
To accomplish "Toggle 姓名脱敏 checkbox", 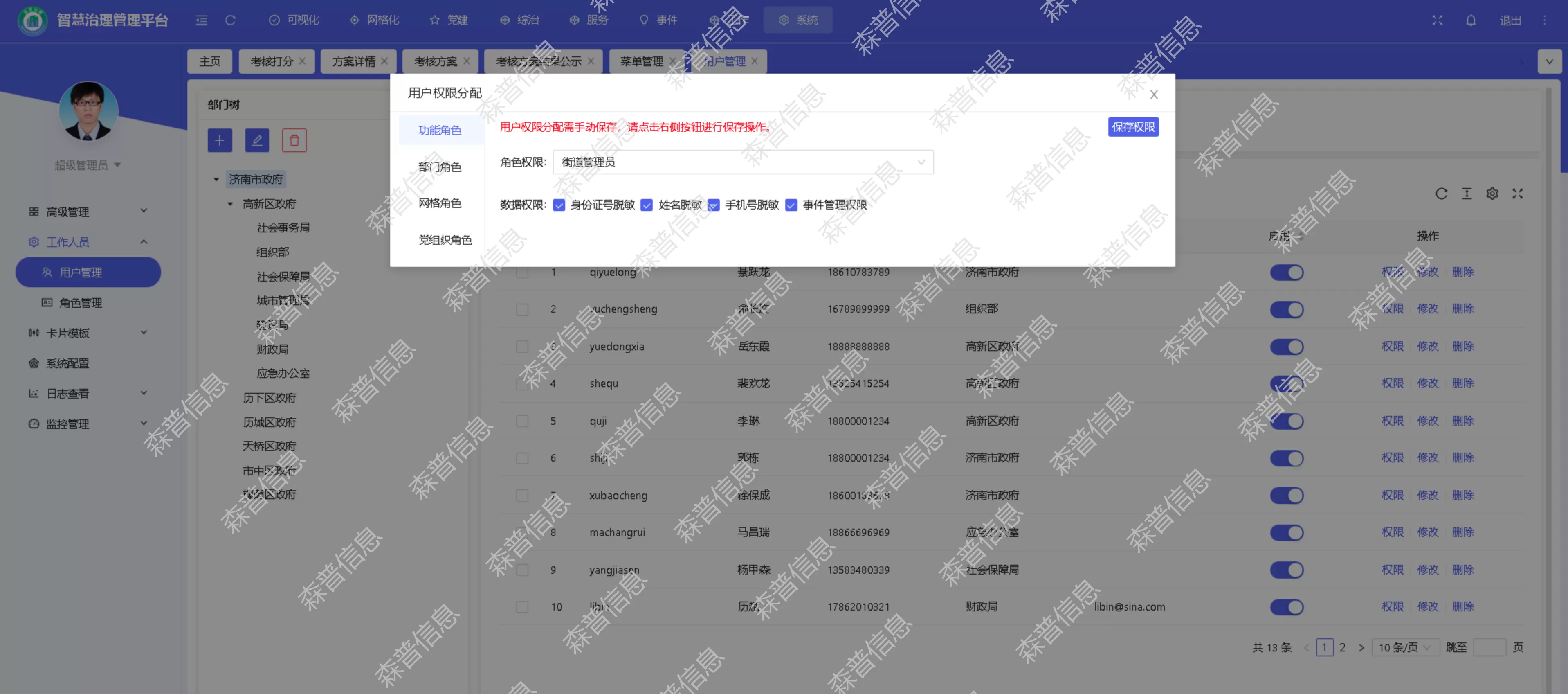I will pyautogui.click(x=647, y=205).
